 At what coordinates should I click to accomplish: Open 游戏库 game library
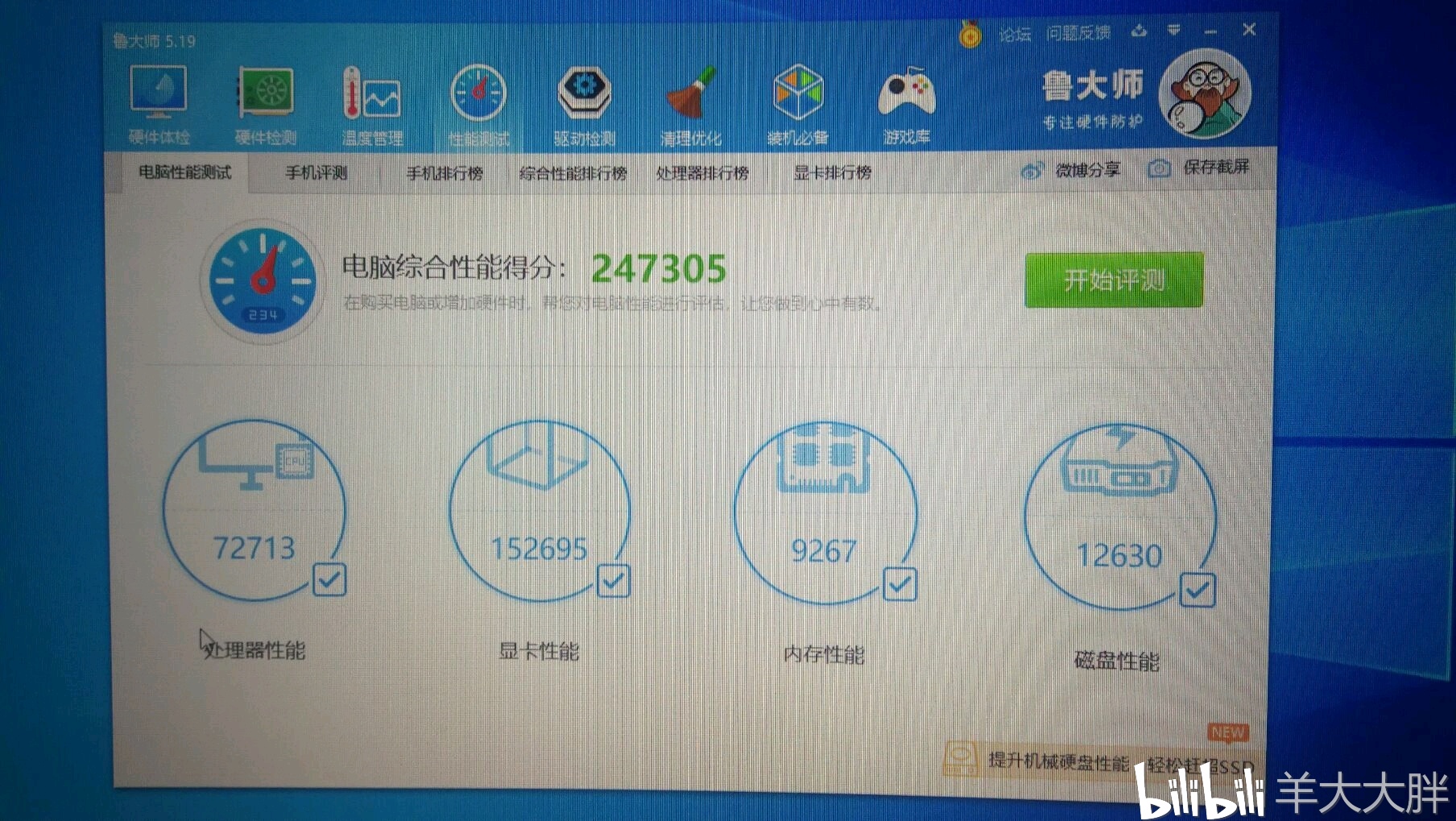[907, 106]
